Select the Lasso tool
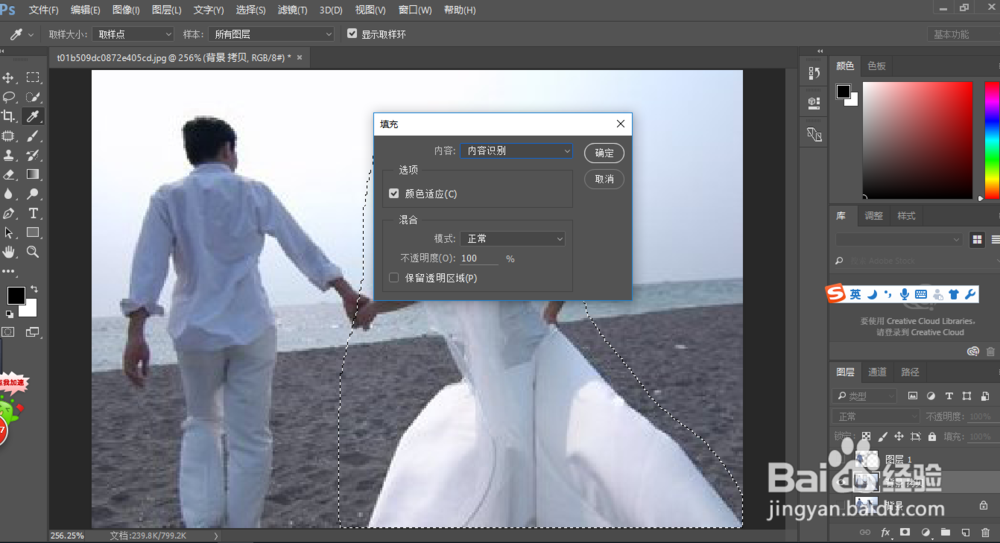Viewport: 1000px width, 543px height. [x=8, y=97]
